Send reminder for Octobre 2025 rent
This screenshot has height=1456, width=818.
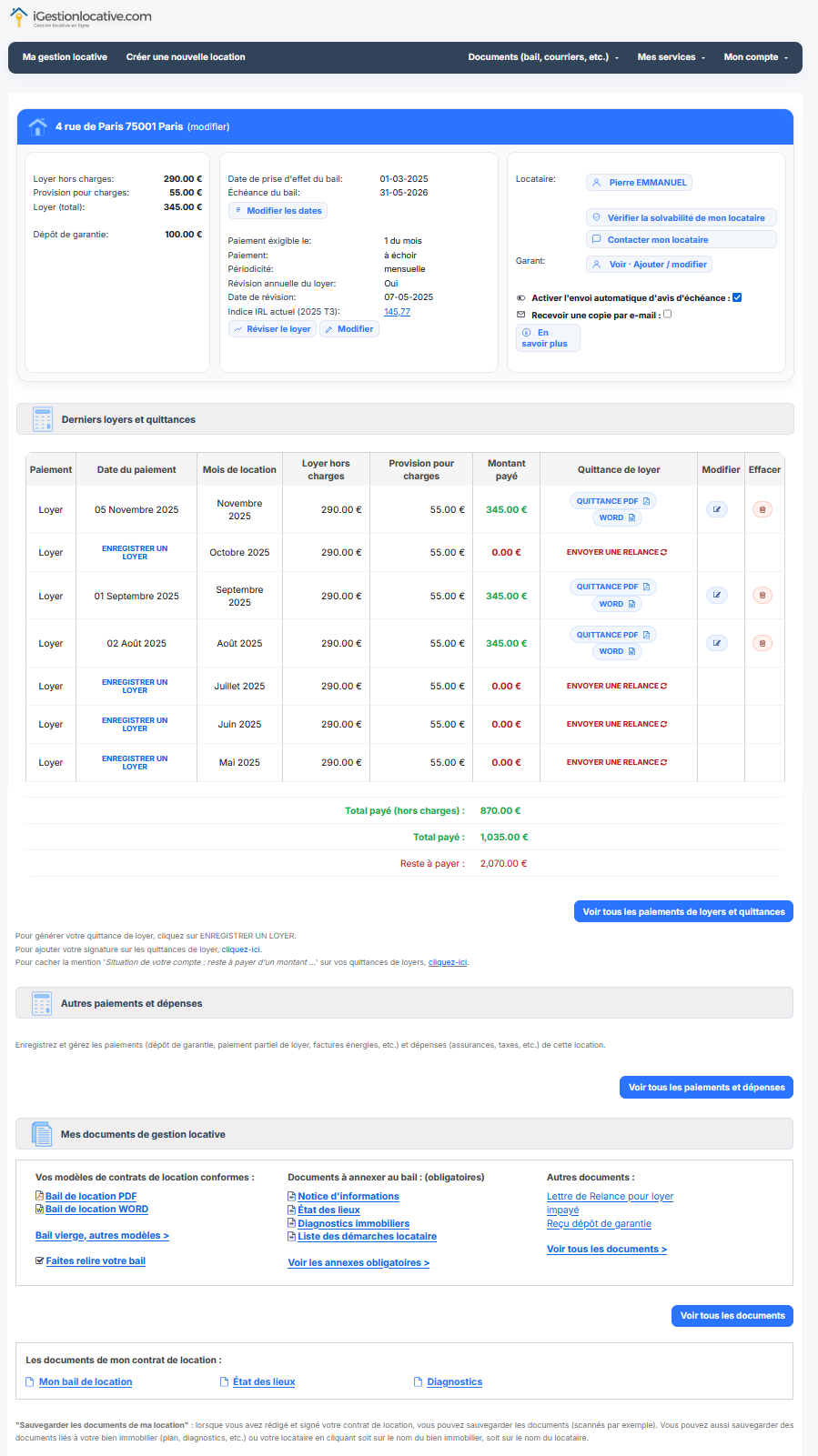(617, 552)
